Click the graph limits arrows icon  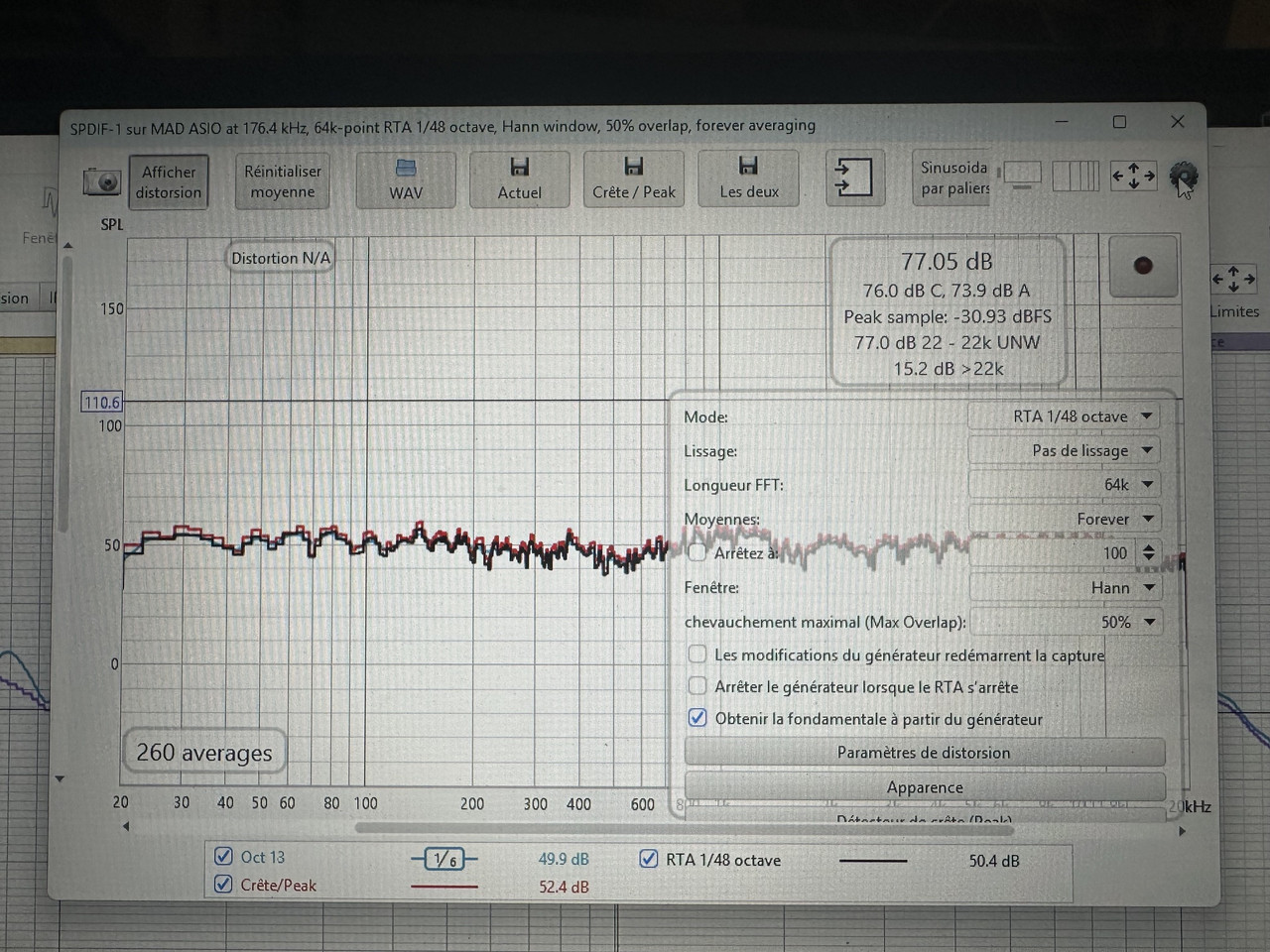click(1133, 177)
